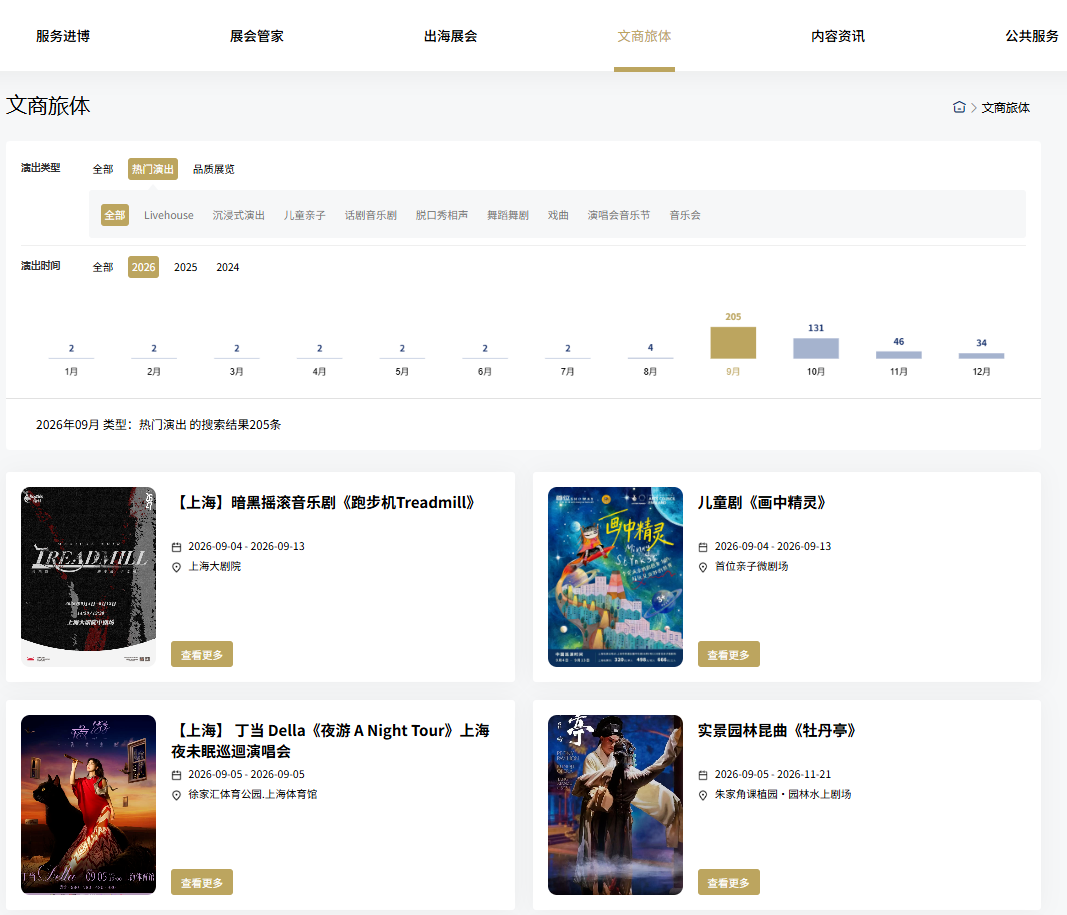The width and height of the screenshot is (1067, 915).
Task: Open the 出海展会 navigation tab
Action: click(450, 36)
